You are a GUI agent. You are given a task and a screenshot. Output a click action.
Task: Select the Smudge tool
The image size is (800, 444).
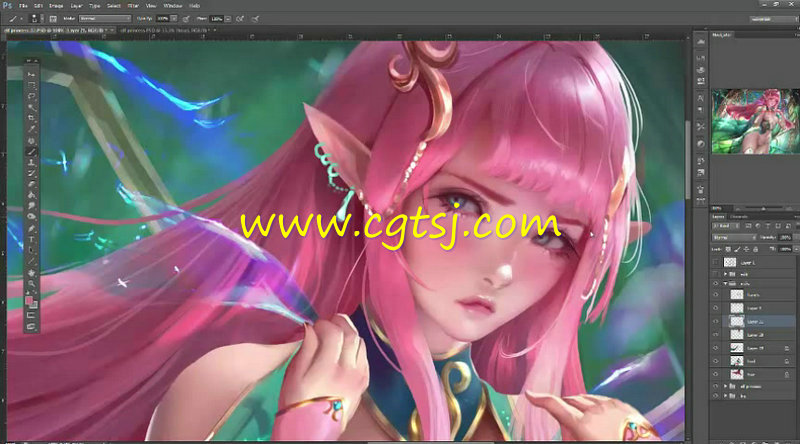[32, 206]
